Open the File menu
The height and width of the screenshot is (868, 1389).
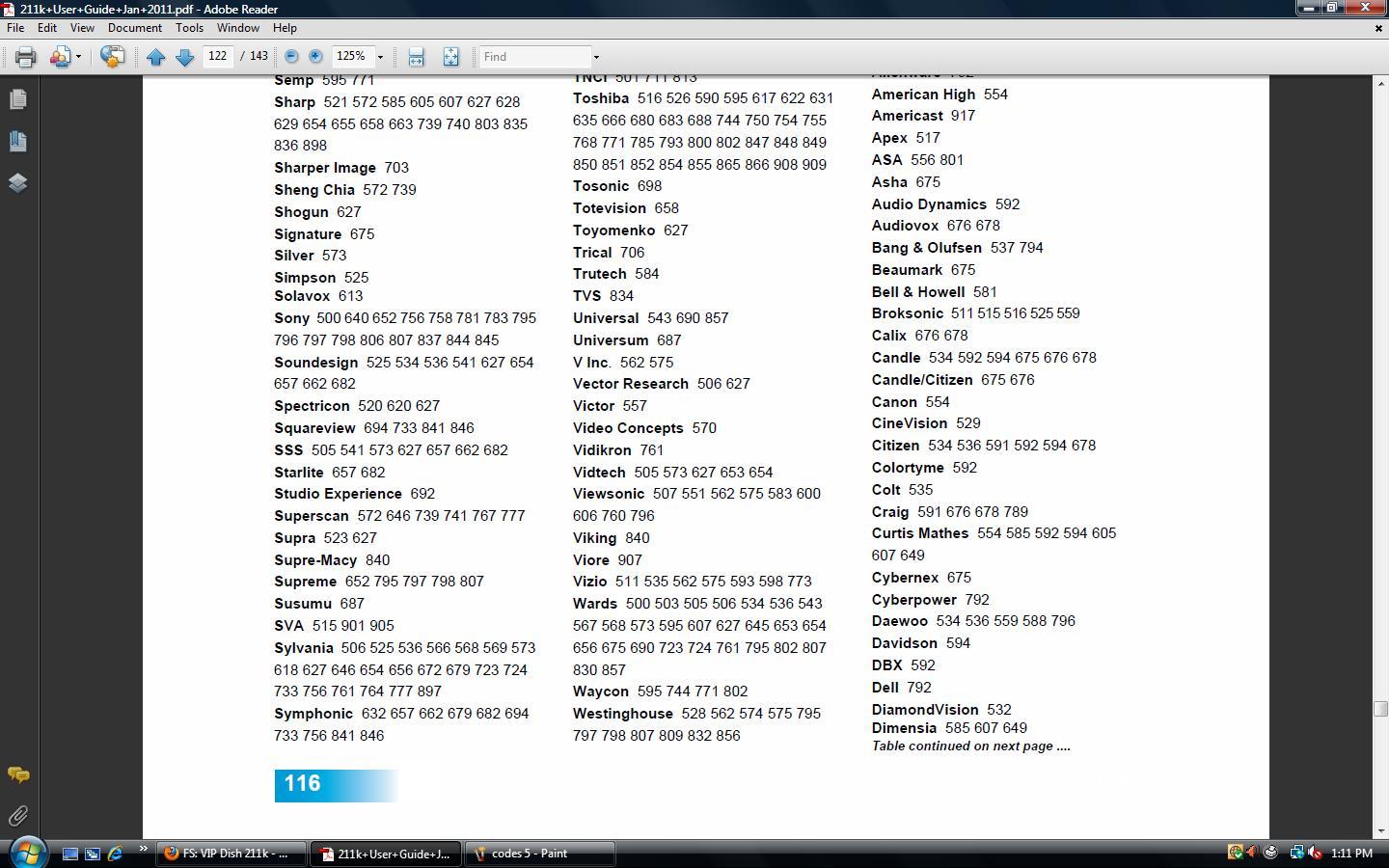pyautogui.click(x=15, y=28)
